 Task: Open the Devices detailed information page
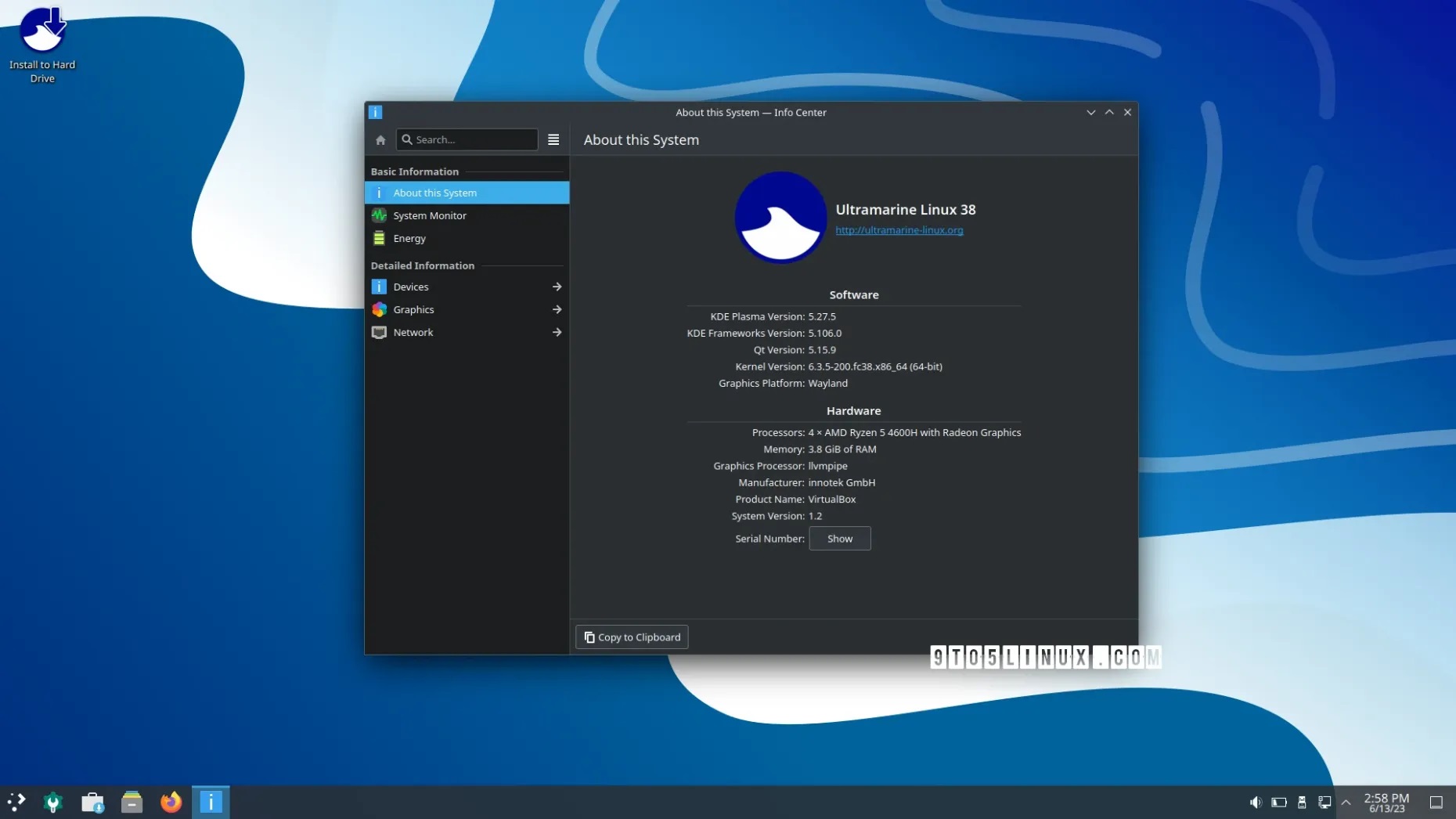coord(411,287)
